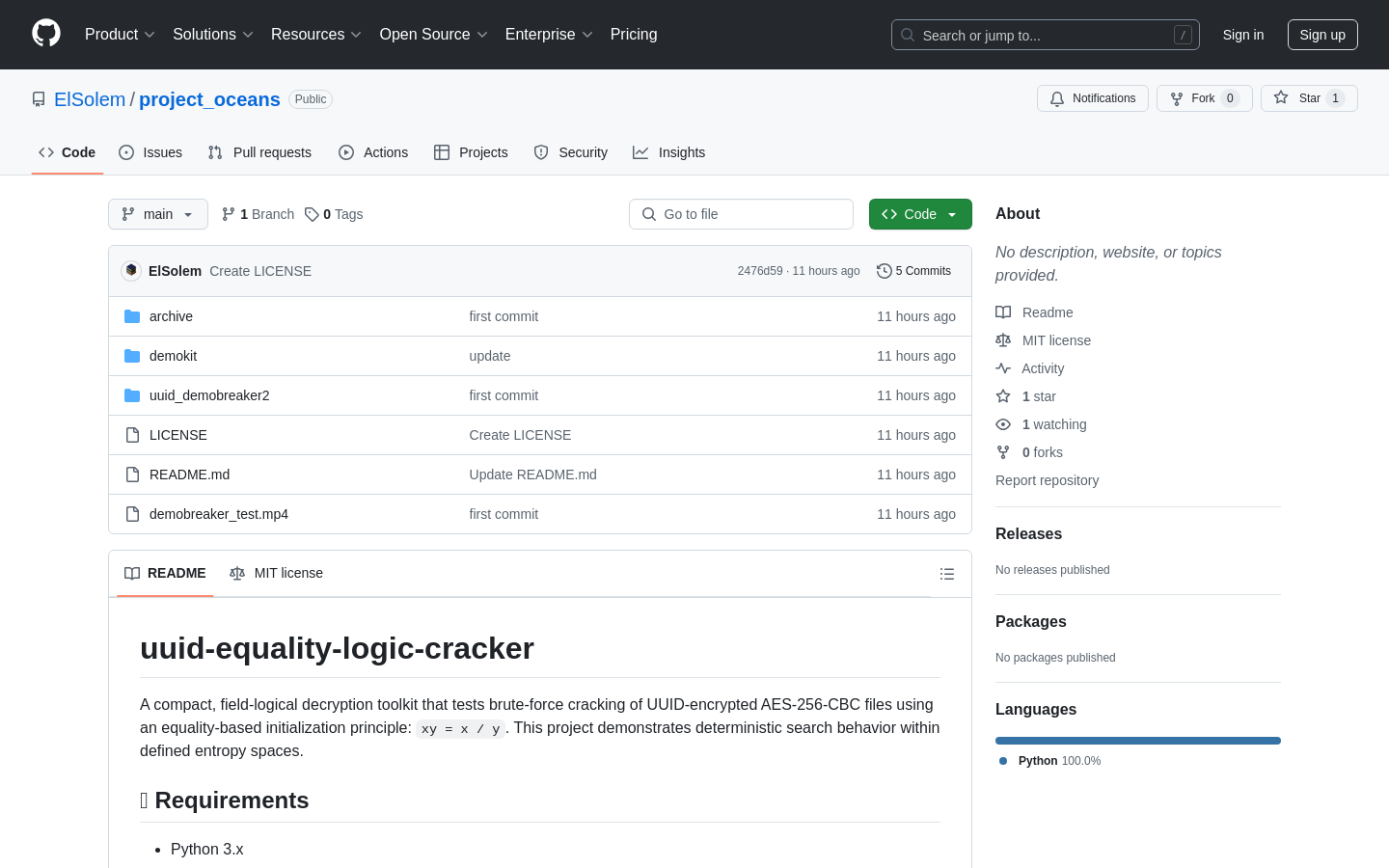Click the demokit folder icon
The height and width of the screenshot is (868, 1389).
pos(132,356)
